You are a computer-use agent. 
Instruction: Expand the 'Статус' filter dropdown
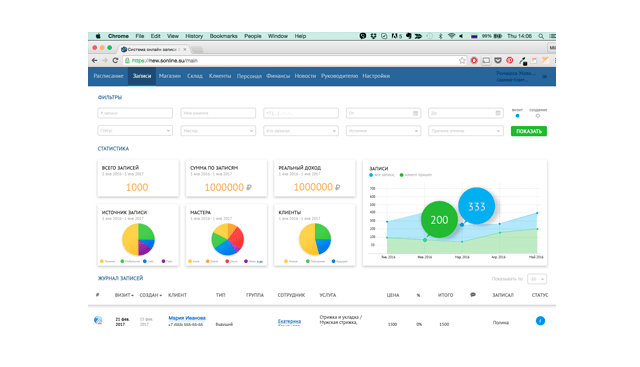[135, 131]
